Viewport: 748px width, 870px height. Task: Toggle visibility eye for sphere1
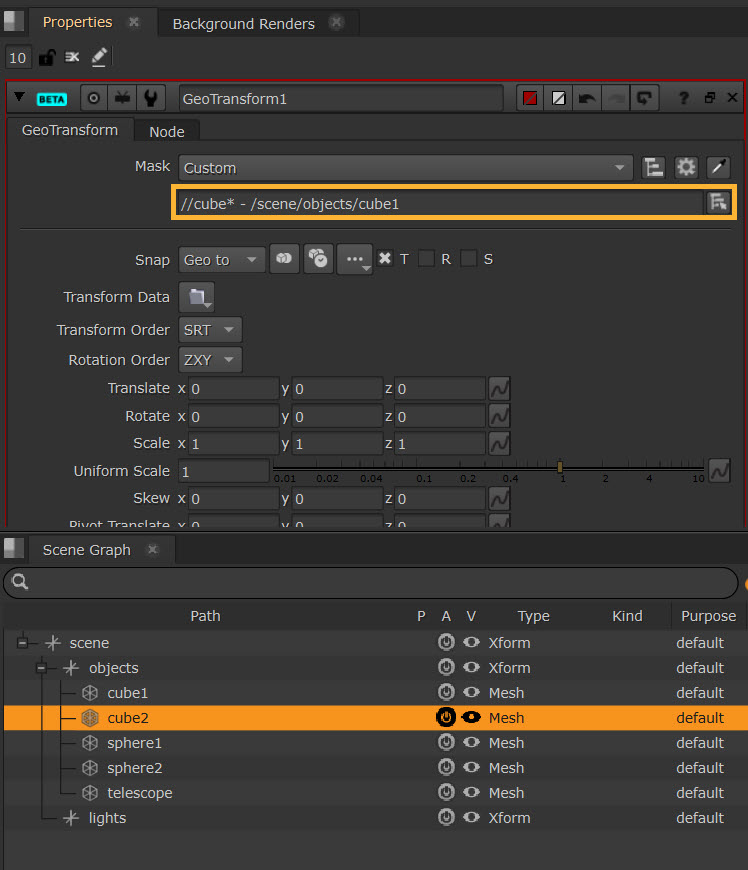(x=471, y=743)
